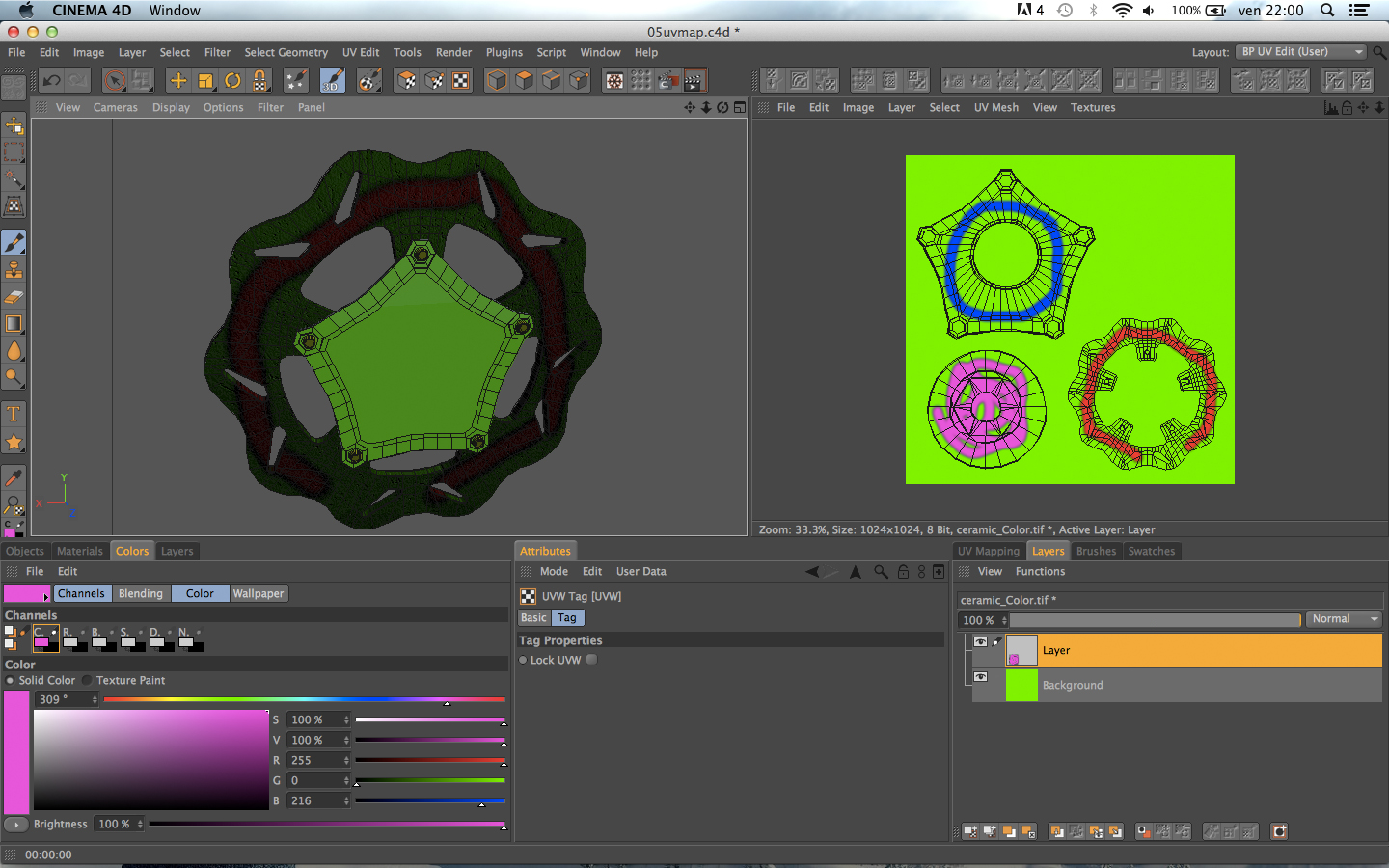Select the polygon shape Star tool
Image resolution: width=1389 pixels, height=868 pixels.
pyautogui.click(x=14, y=442)
